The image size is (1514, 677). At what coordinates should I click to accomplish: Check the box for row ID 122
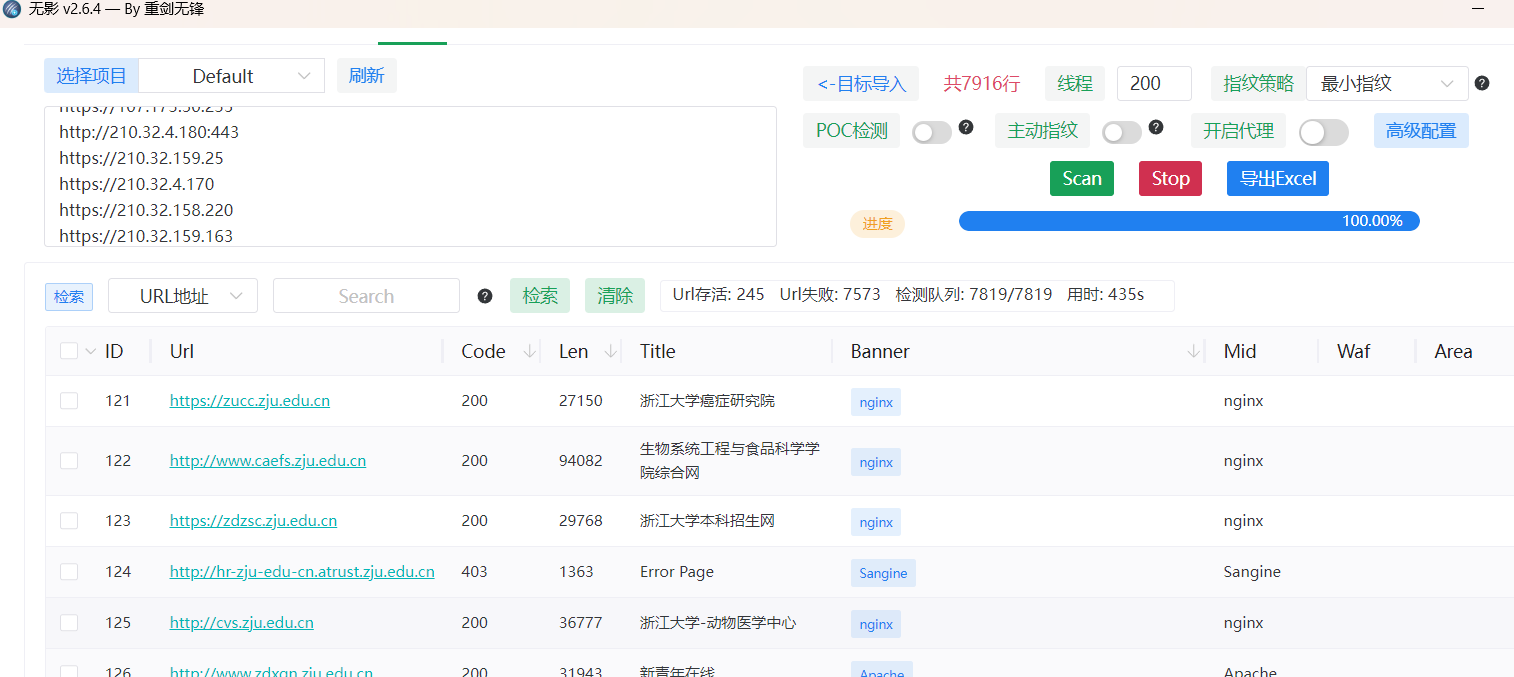tap(69, 461)
